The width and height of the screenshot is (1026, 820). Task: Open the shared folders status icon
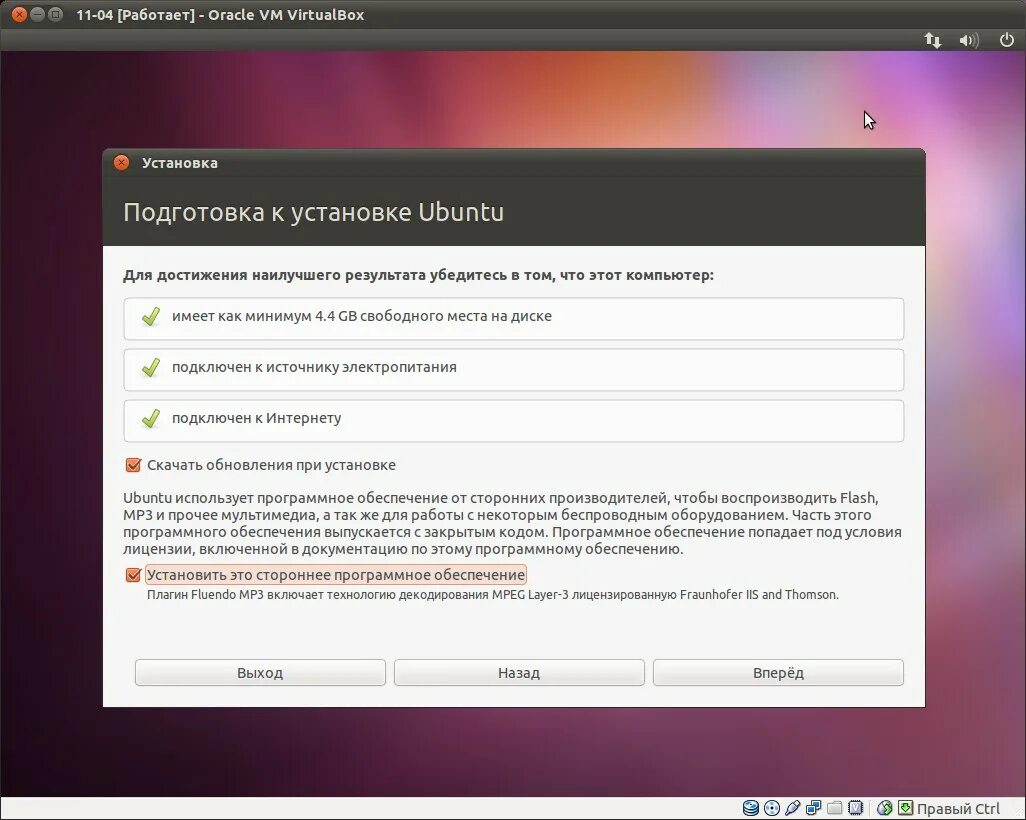pyautogui.click(x=834, y=808)
